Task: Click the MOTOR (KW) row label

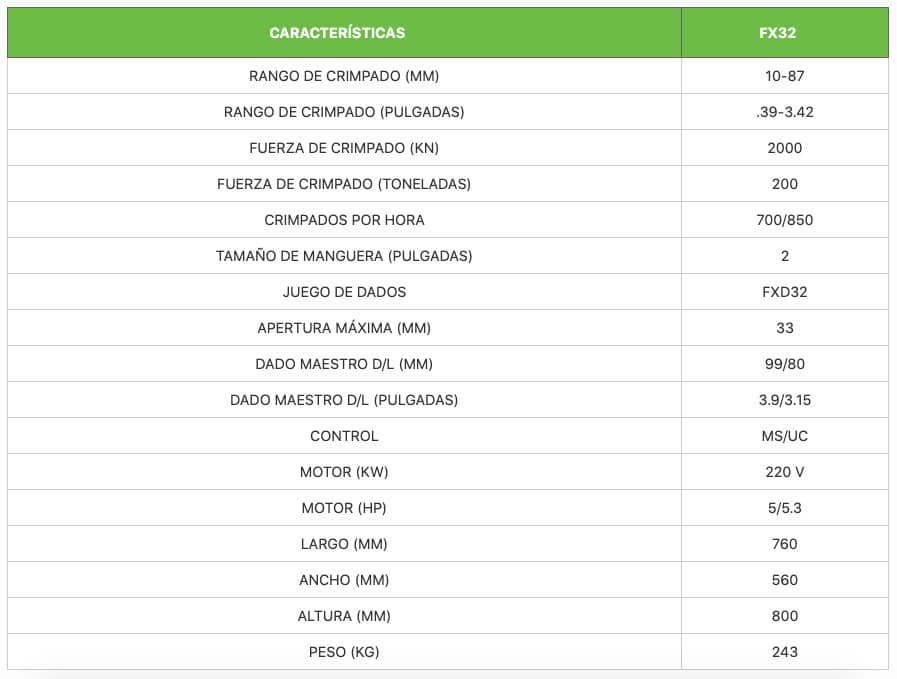Action: point(344,472)
